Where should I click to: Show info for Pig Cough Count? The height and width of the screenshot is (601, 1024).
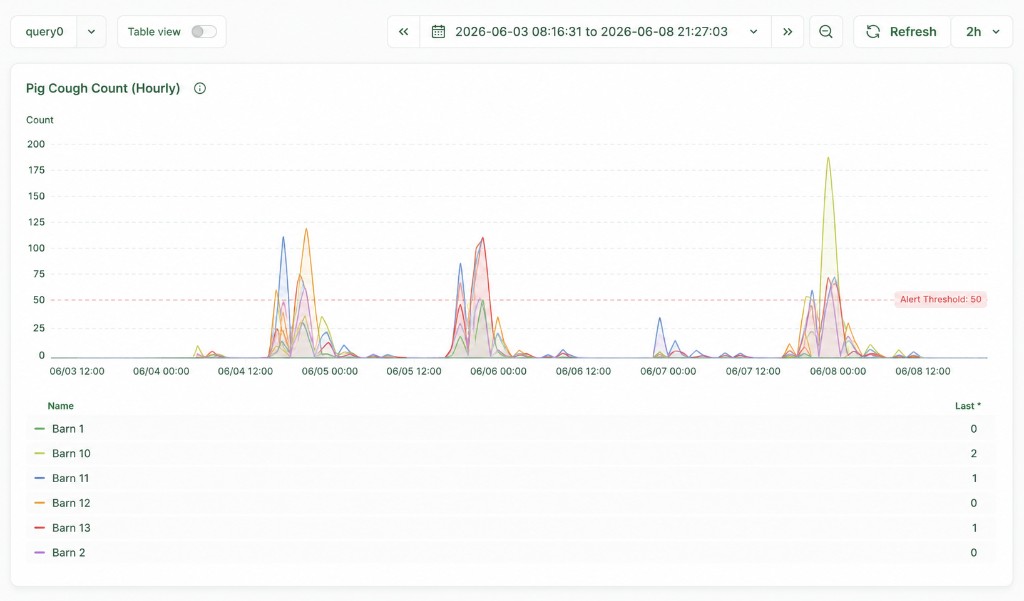pos(200,88)
